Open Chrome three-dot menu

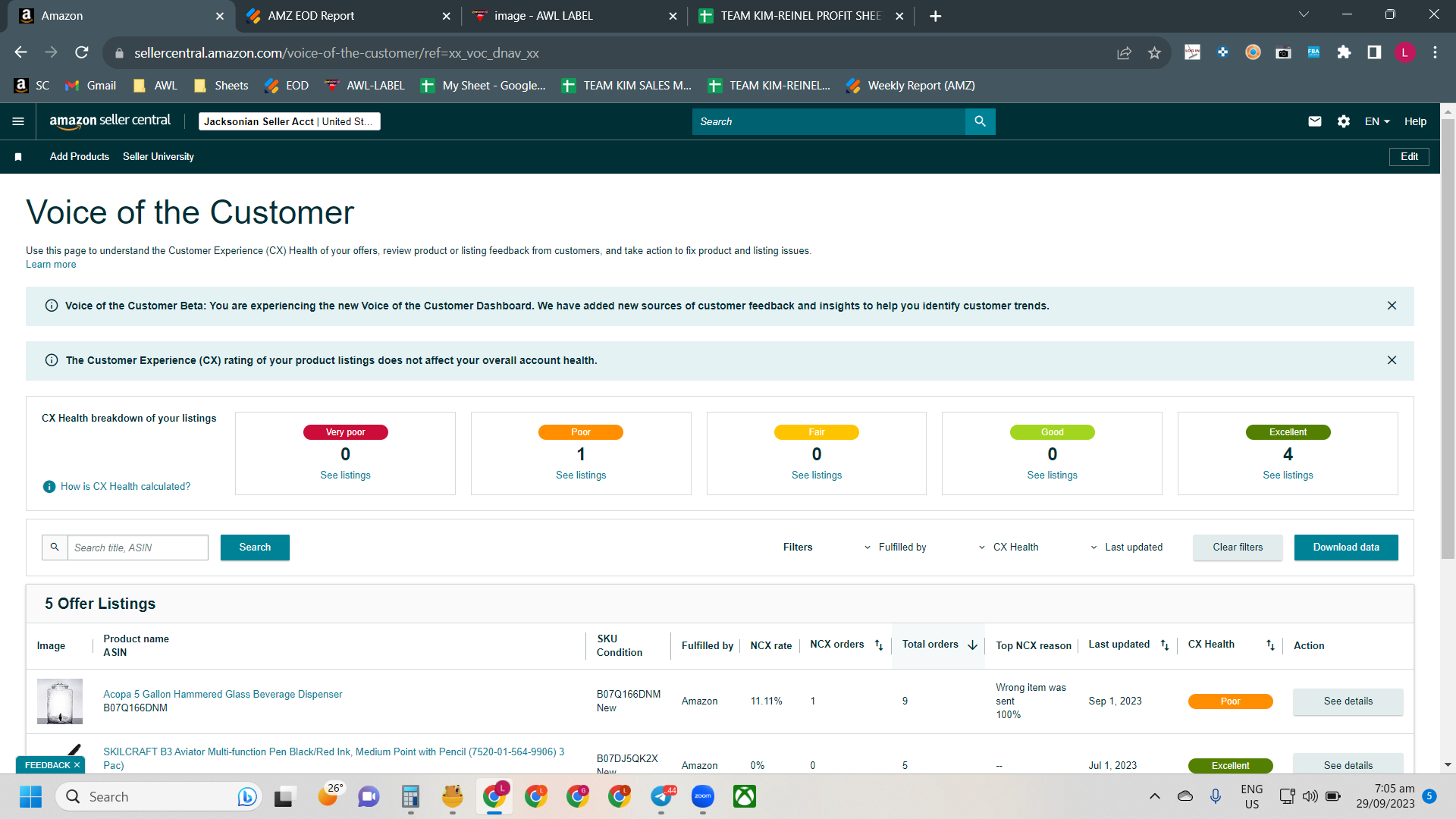pos(1435,52)
